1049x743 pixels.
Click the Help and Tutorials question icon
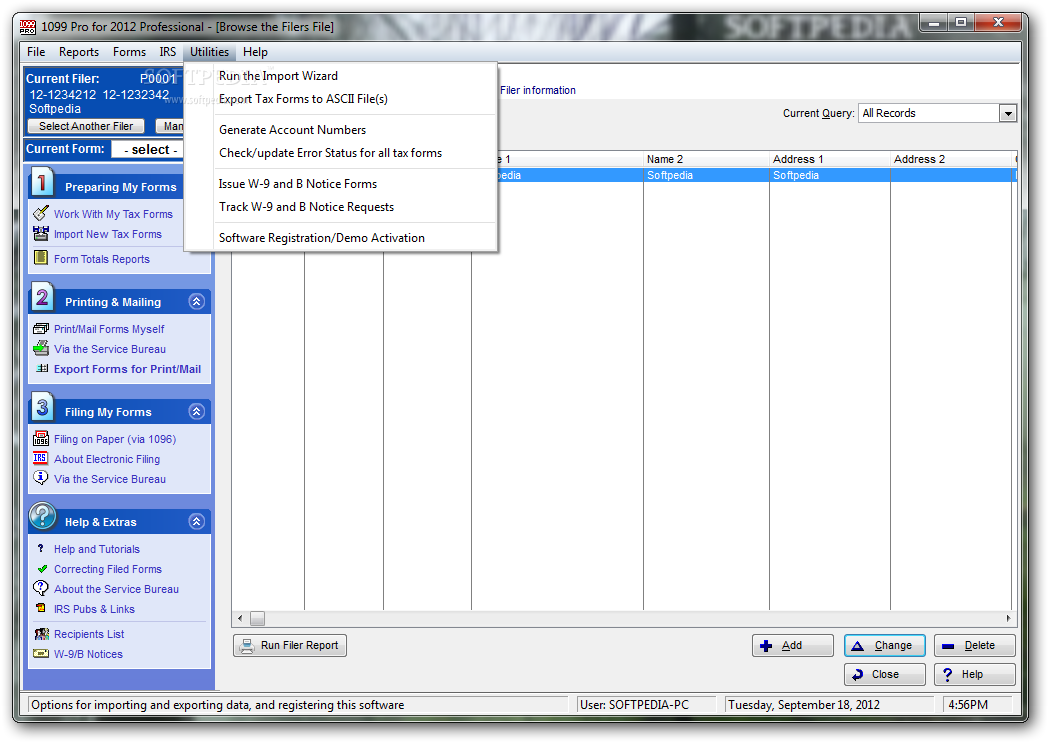(41, 548)
